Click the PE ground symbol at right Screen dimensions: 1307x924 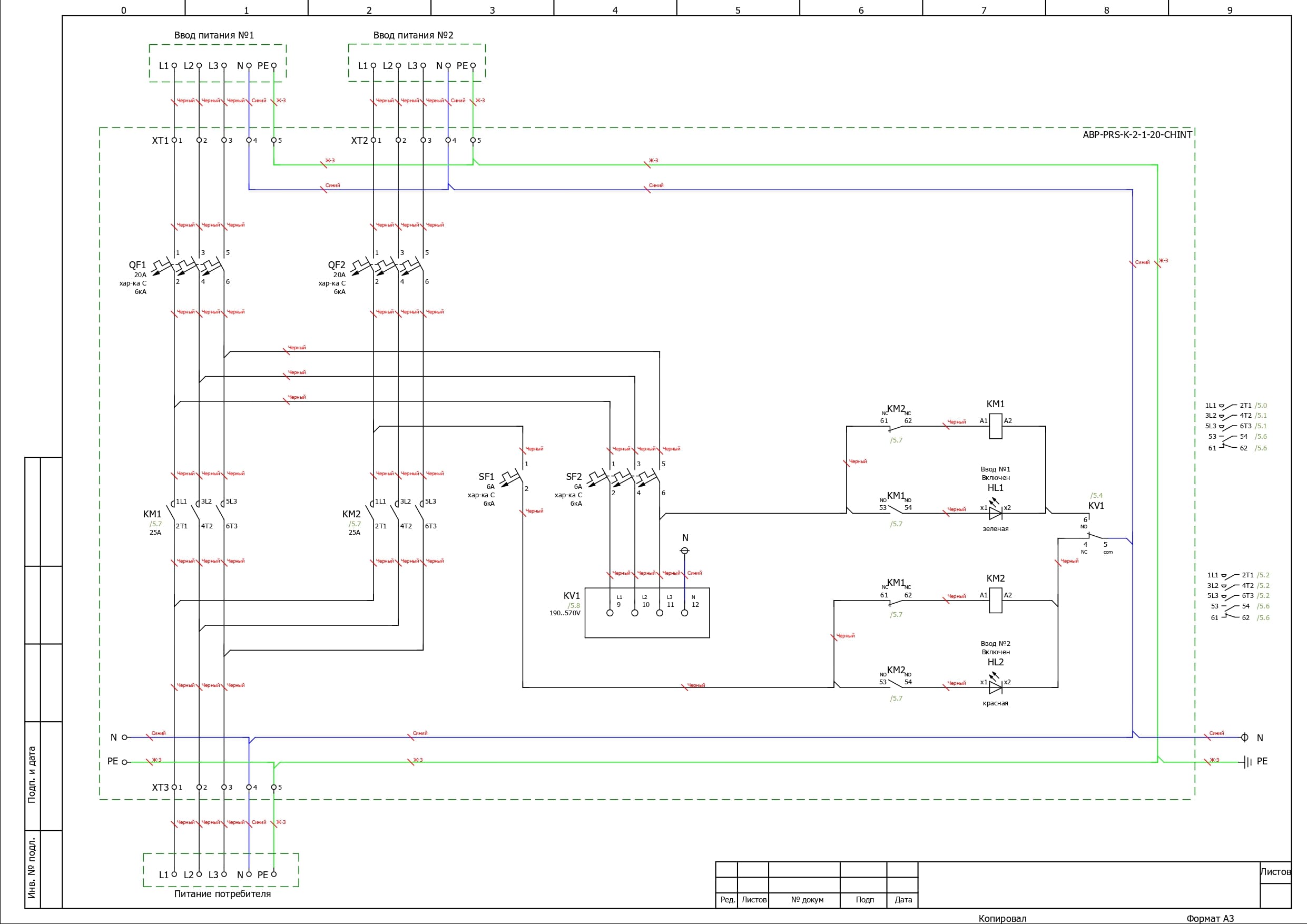coord(1248,762)
